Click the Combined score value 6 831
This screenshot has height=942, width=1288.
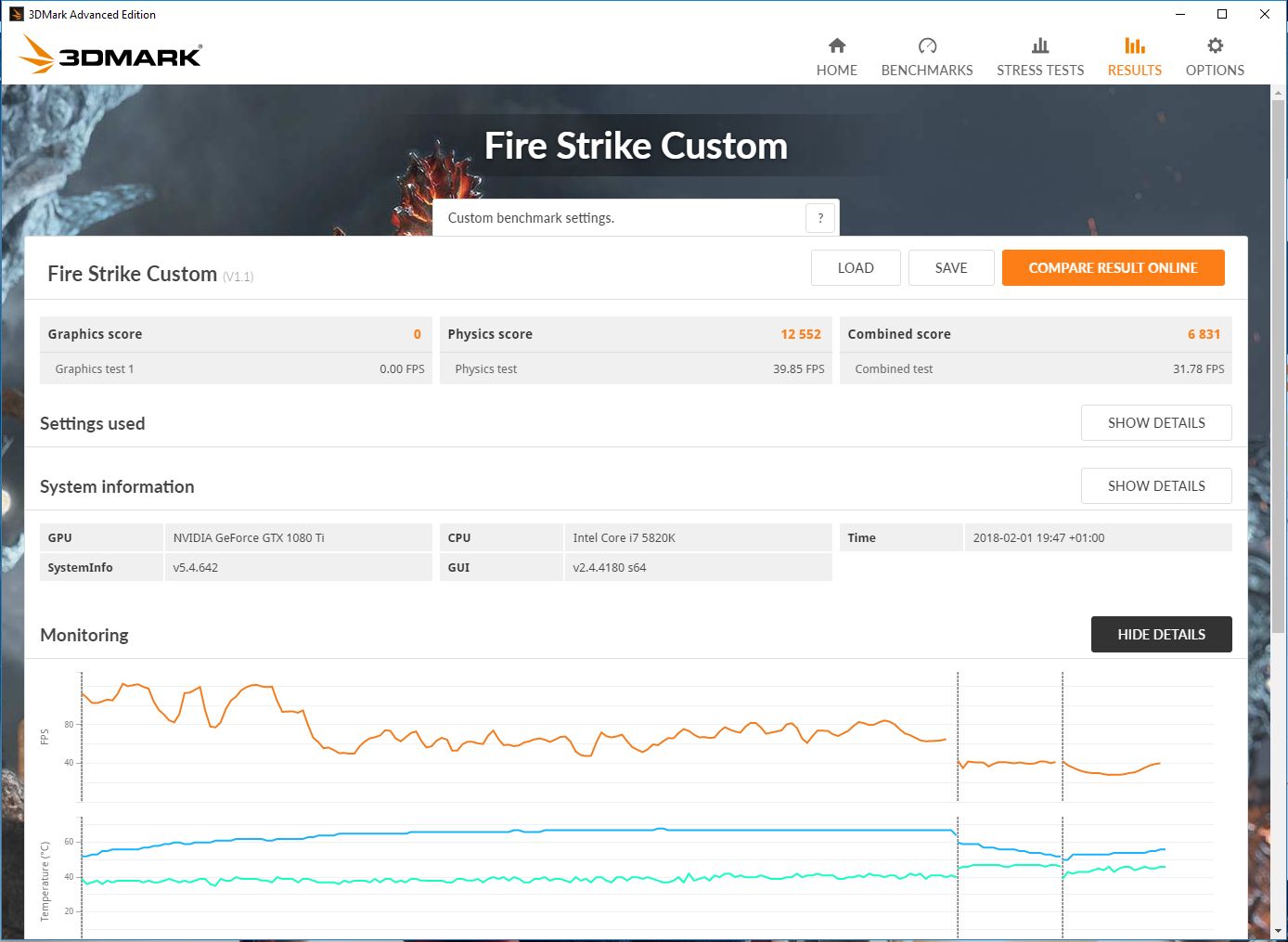(1204, 334)
